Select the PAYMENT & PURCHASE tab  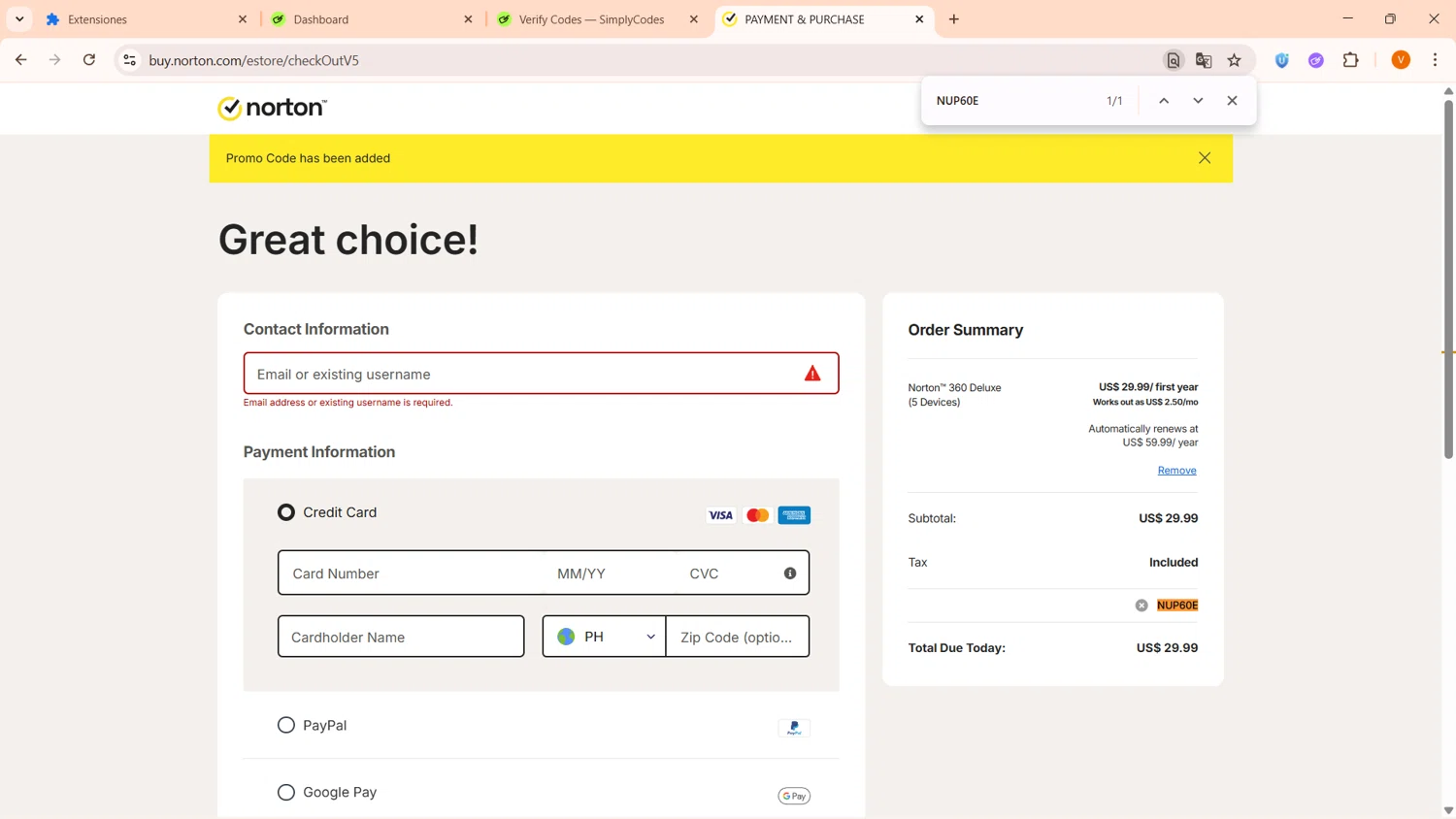point(823,19)
